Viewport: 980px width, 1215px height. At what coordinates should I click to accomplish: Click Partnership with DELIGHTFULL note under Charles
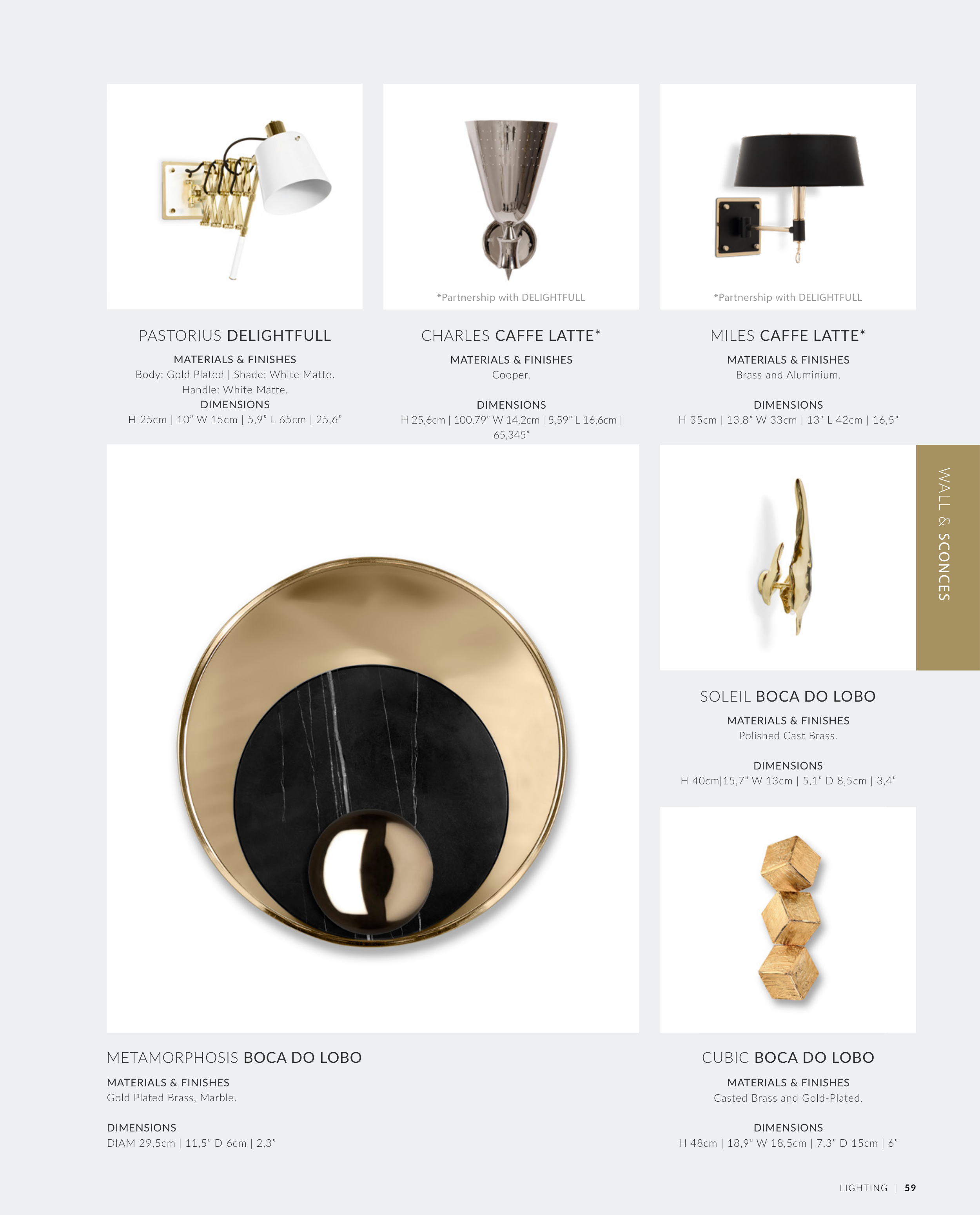(511, 298)
